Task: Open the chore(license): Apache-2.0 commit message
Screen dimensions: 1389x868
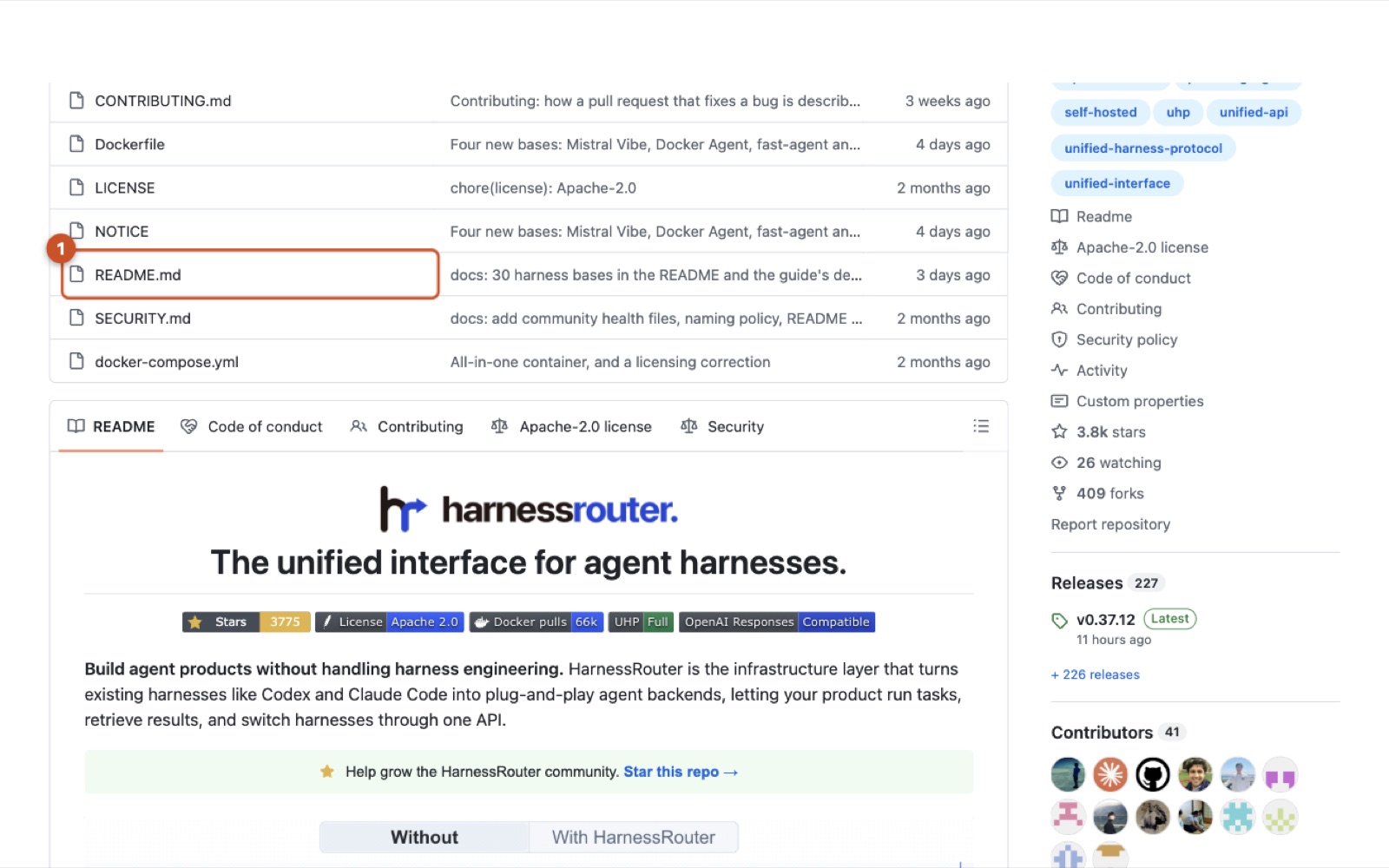Action: pos(543,187)
